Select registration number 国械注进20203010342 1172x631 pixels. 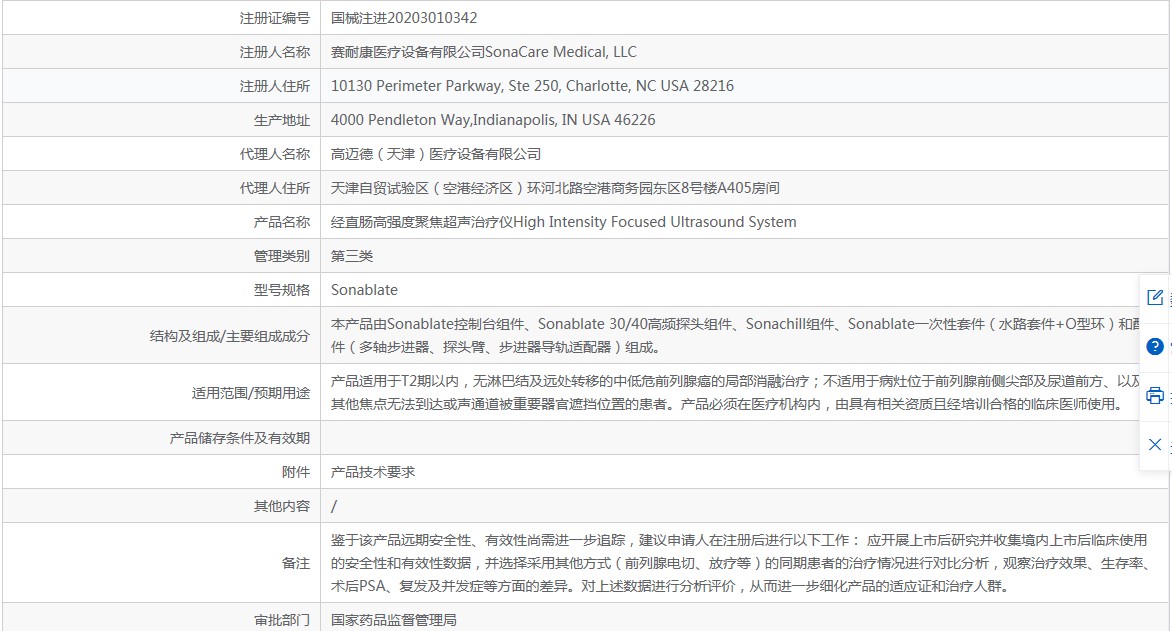[404, 18]
